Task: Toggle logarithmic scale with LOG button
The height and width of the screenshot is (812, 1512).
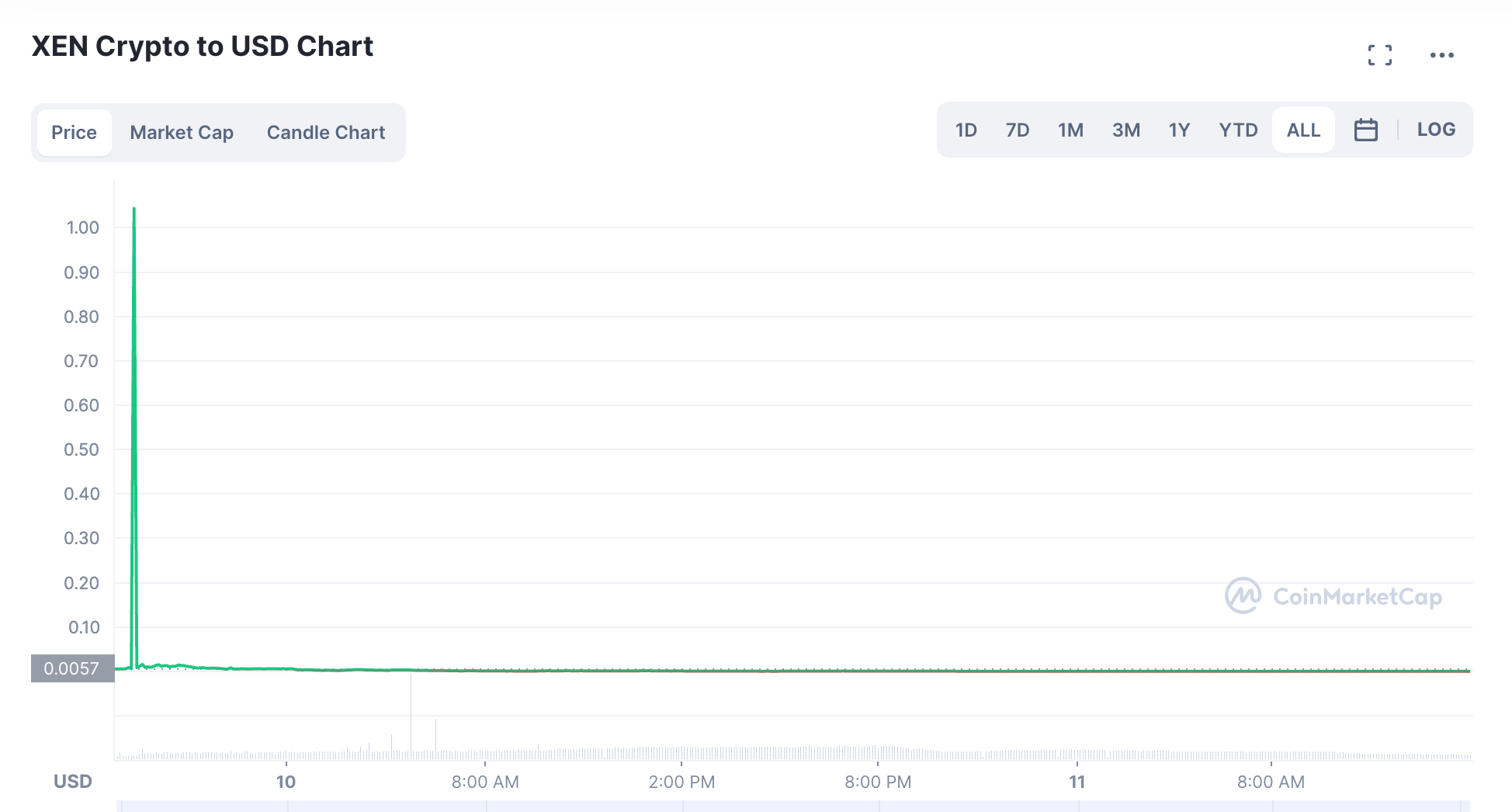Action: tap(1436, 129)
